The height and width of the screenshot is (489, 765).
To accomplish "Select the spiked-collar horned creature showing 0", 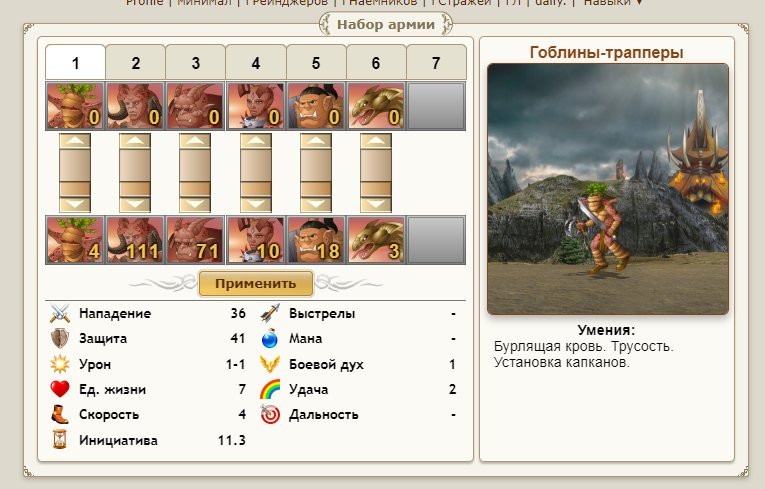I will pyautogui.click(x=256, y=106).
